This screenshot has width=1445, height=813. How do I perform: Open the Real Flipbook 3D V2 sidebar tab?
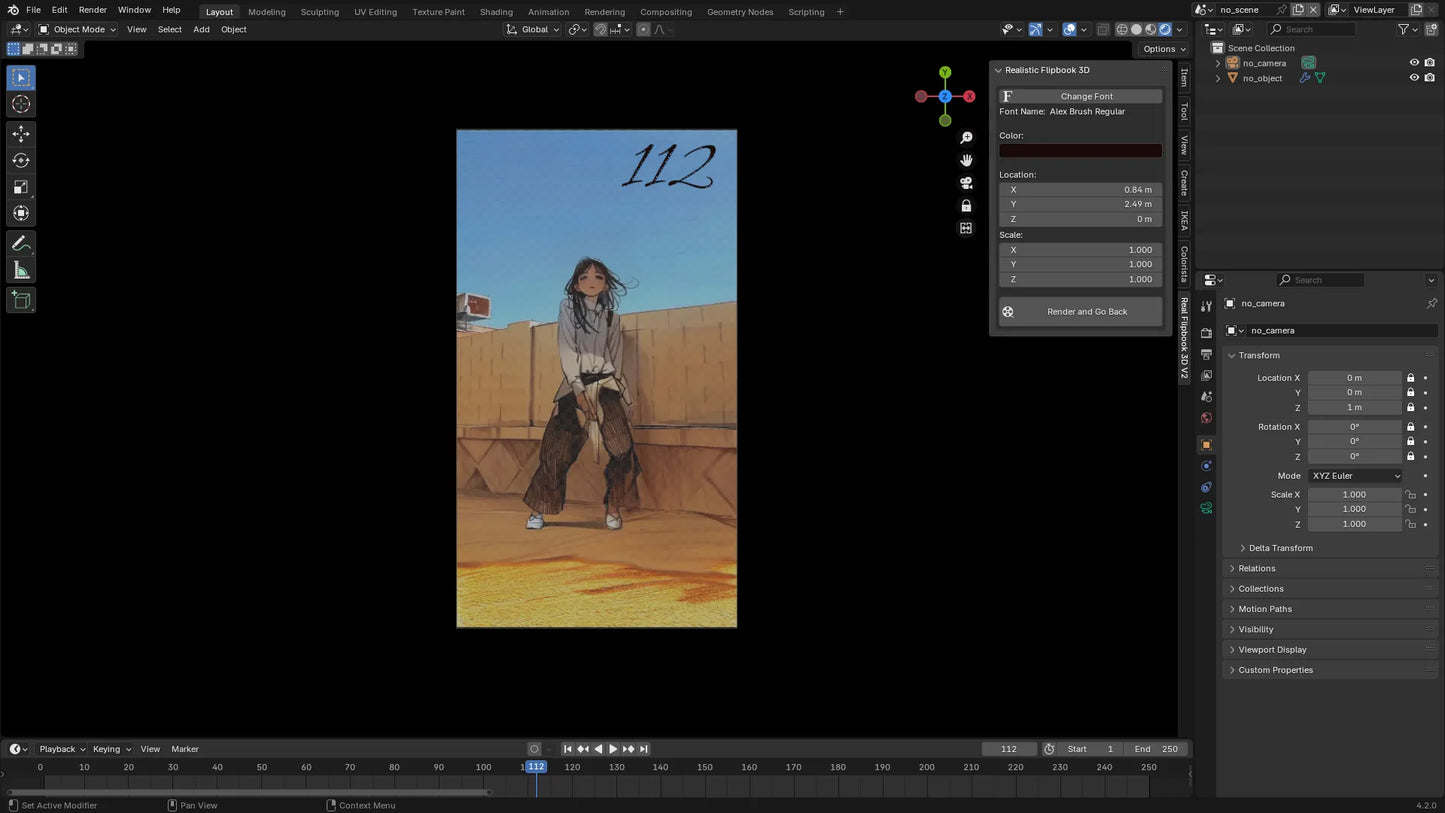click(1184, 337)
